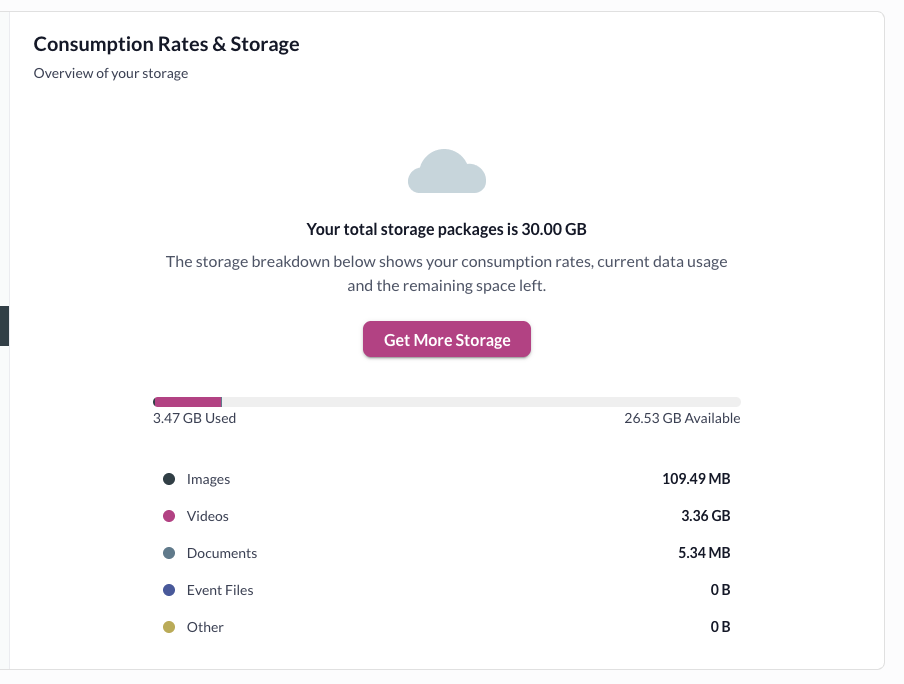Click the 3.36 GB Videos size value

tap(705, 517)
